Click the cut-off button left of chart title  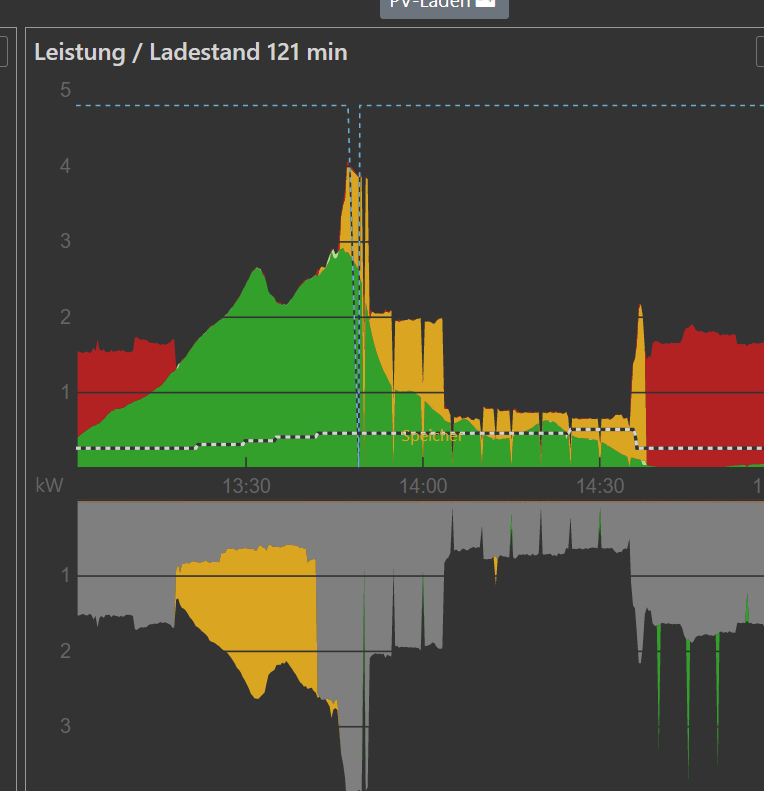[x=4, y=52]
